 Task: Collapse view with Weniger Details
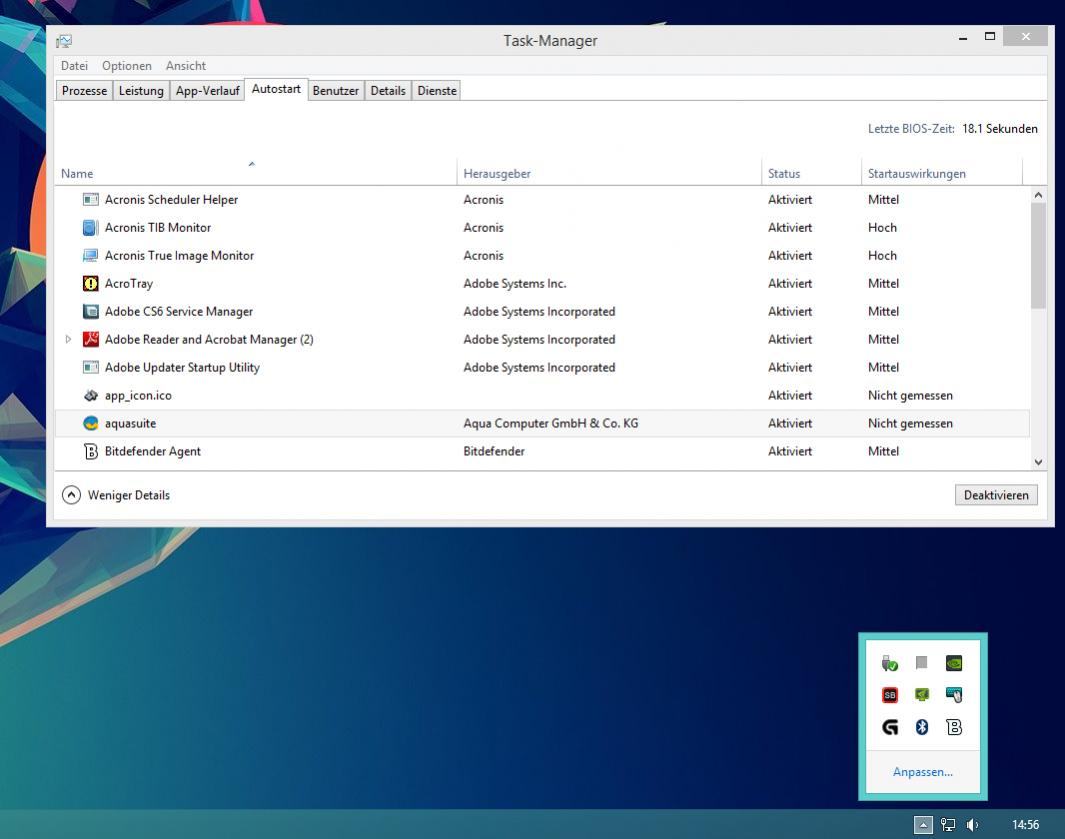[116, 495]
